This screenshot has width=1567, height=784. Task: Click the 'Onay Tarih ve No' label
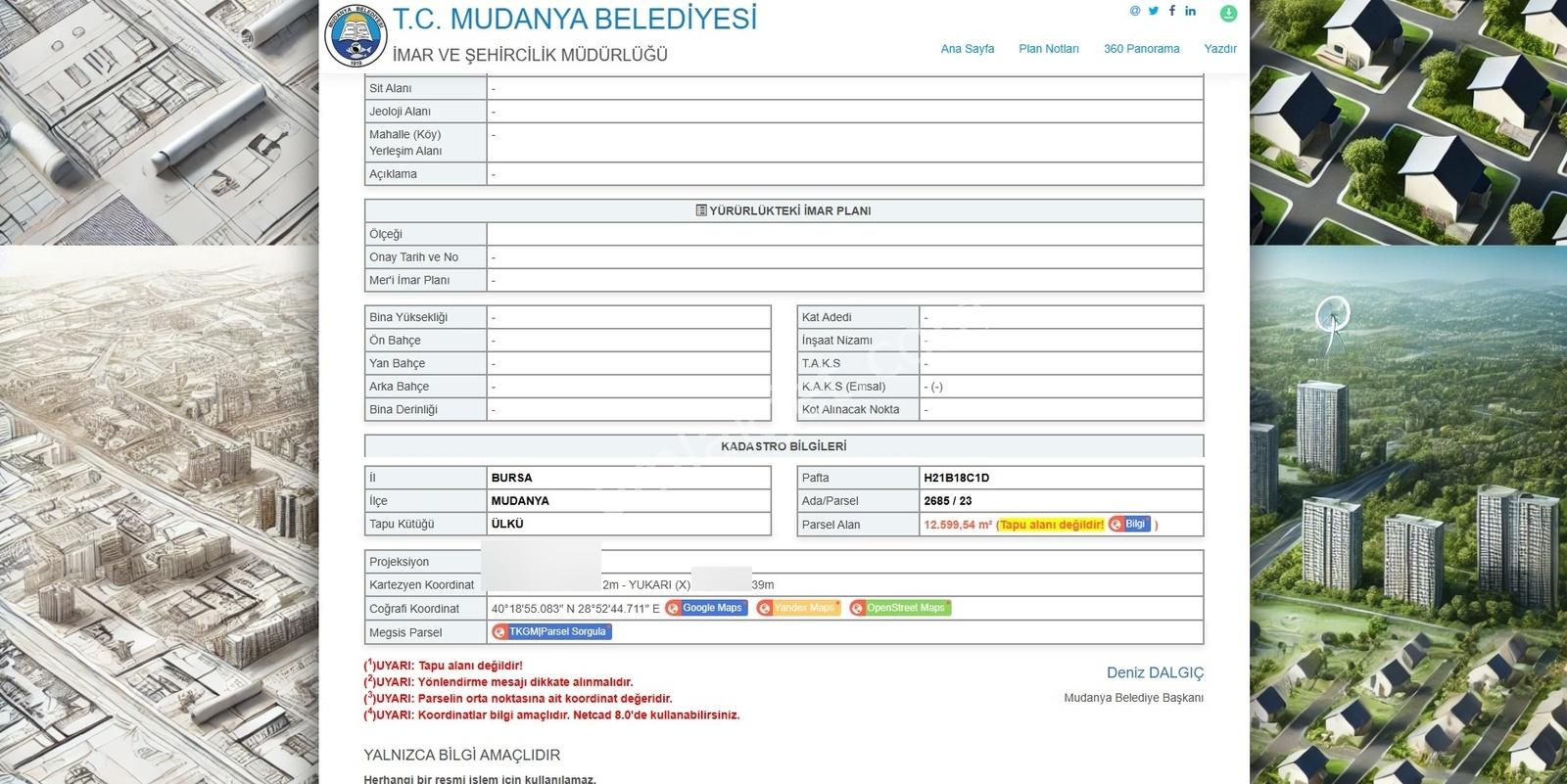pos(413,257)
